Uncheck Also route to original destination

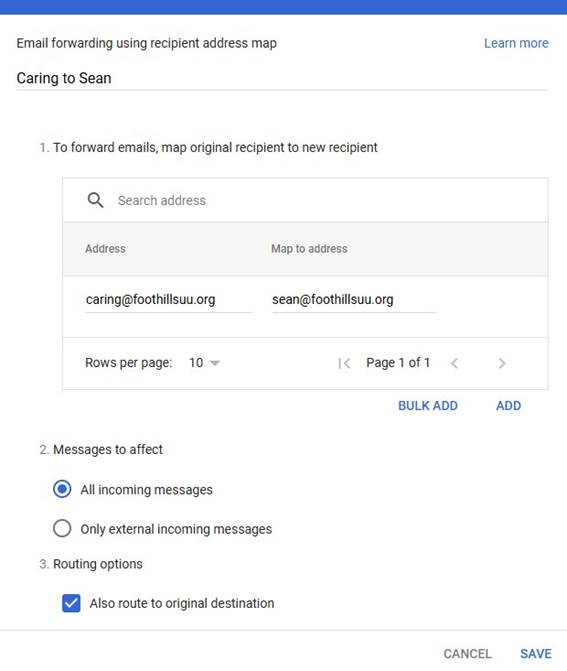[71, 603]
